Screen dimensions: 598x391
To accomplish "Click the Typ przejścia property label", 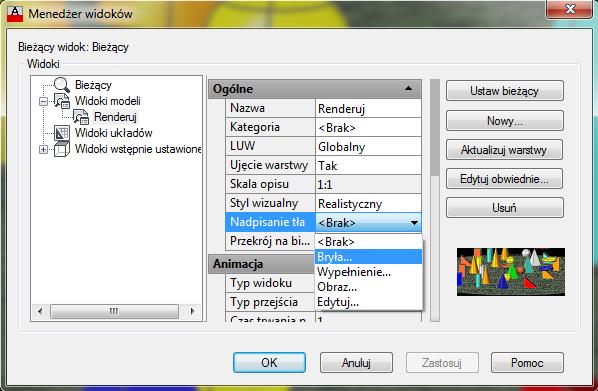I will 270,302.
